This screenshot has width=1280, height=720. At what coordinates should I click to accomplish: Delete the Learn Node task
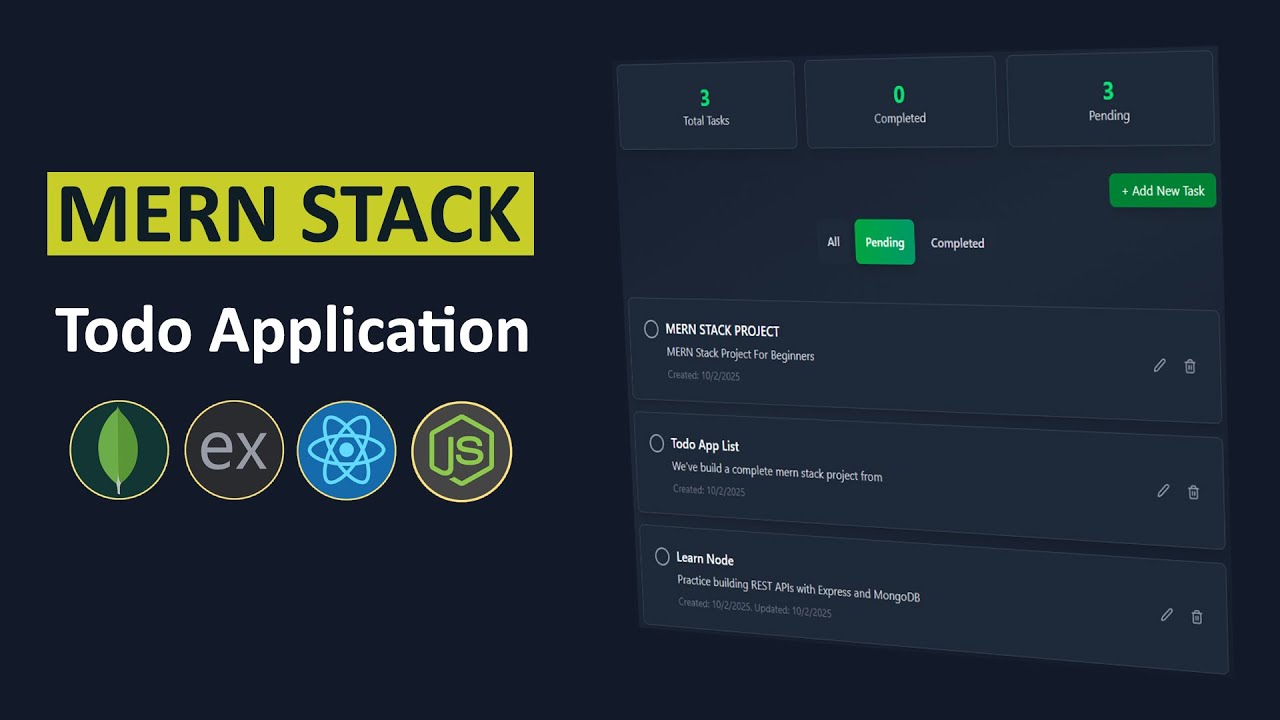pyautogui.click(x=1197, y=617)
